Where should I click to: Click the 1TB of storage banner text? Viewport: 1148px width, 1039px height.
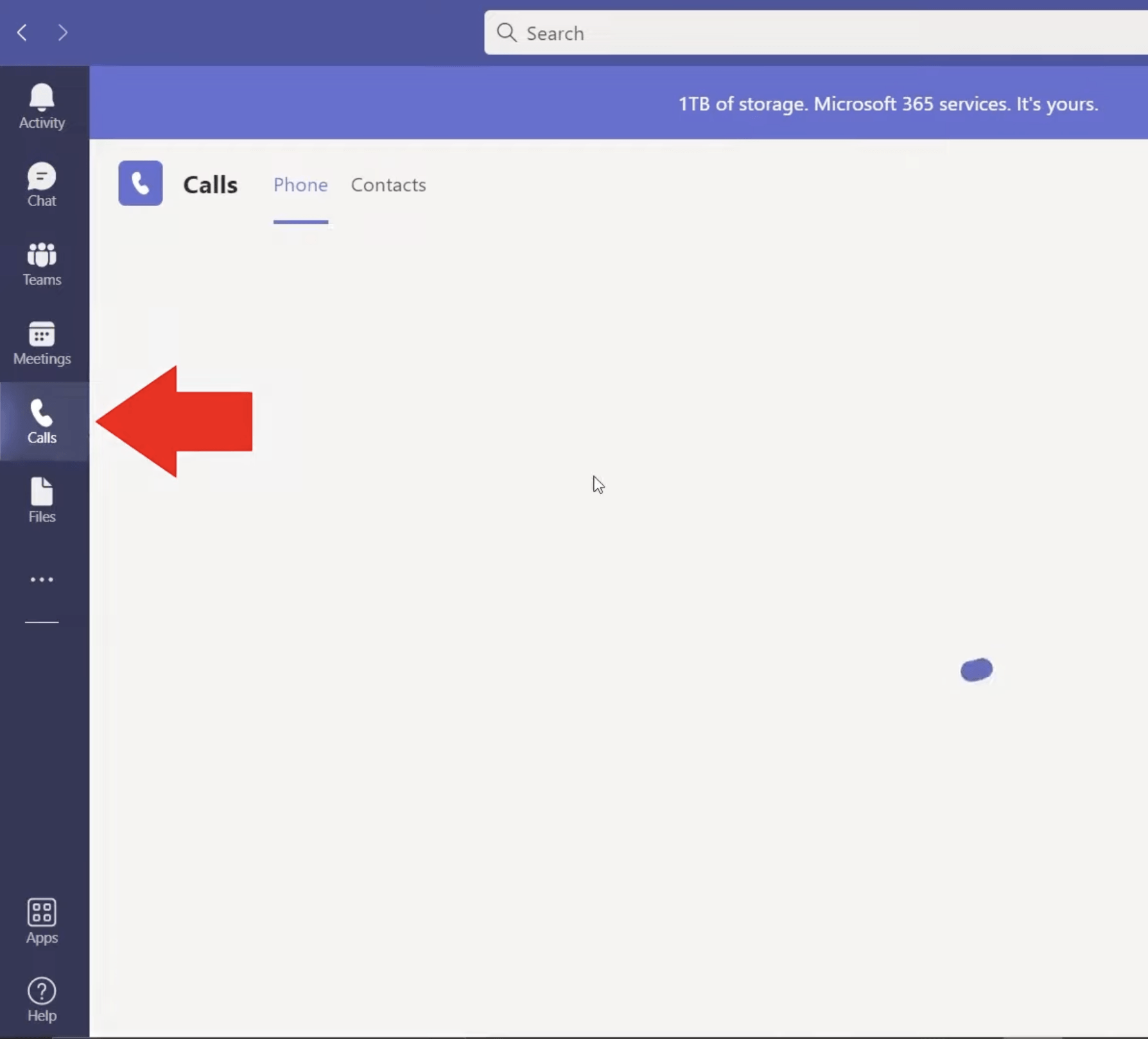pyautogui.click(x=889, y=104)
